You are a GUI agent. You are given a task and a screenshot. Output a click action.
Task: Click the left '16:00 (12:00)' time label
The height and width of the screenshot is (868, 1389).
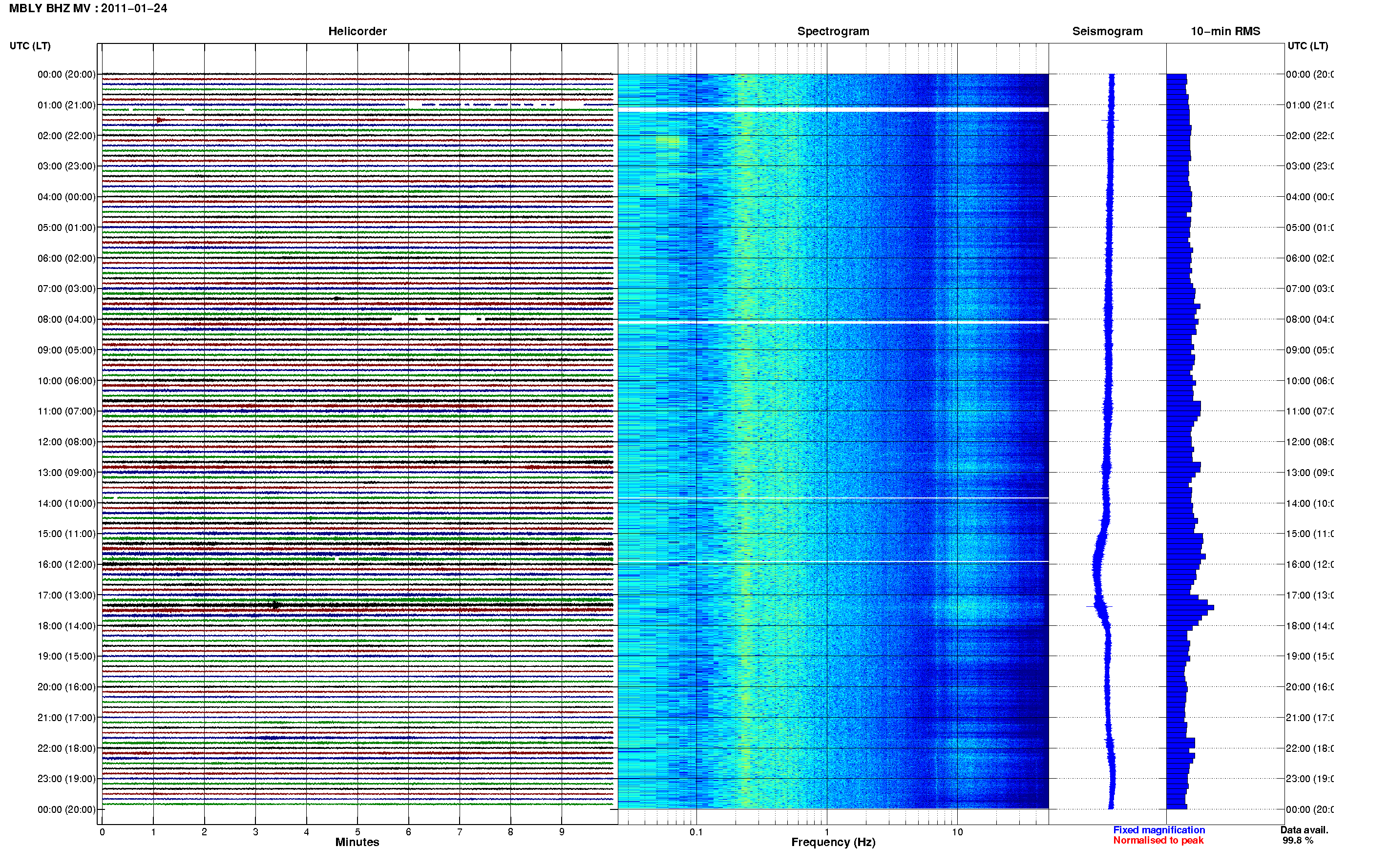pyautogui.click(x=66, y=564)
